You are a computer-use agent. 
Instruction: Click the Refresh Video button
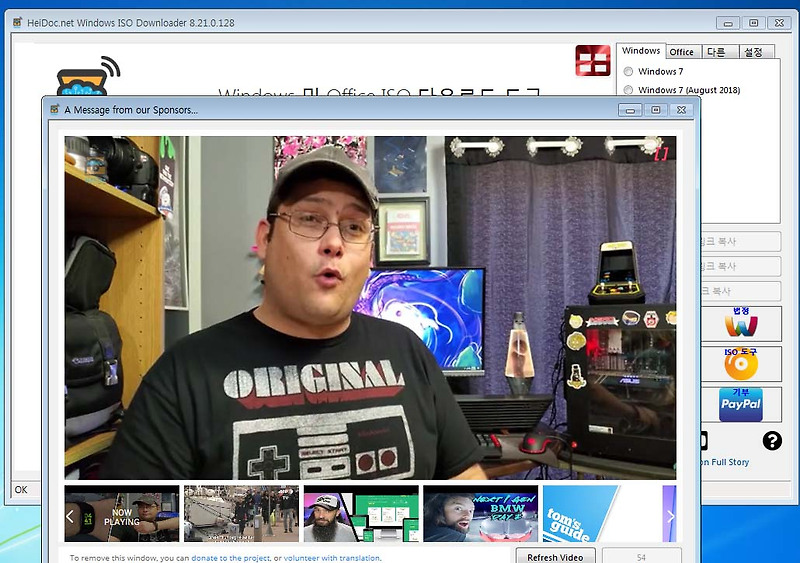(555, 556)
